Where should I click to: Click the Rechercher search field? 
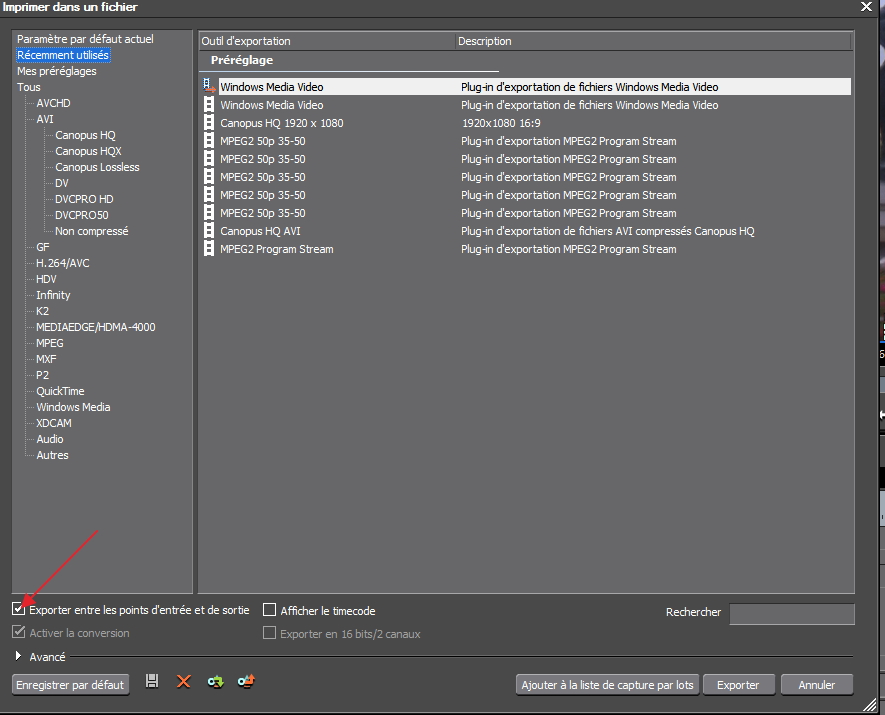pos(792,613)
